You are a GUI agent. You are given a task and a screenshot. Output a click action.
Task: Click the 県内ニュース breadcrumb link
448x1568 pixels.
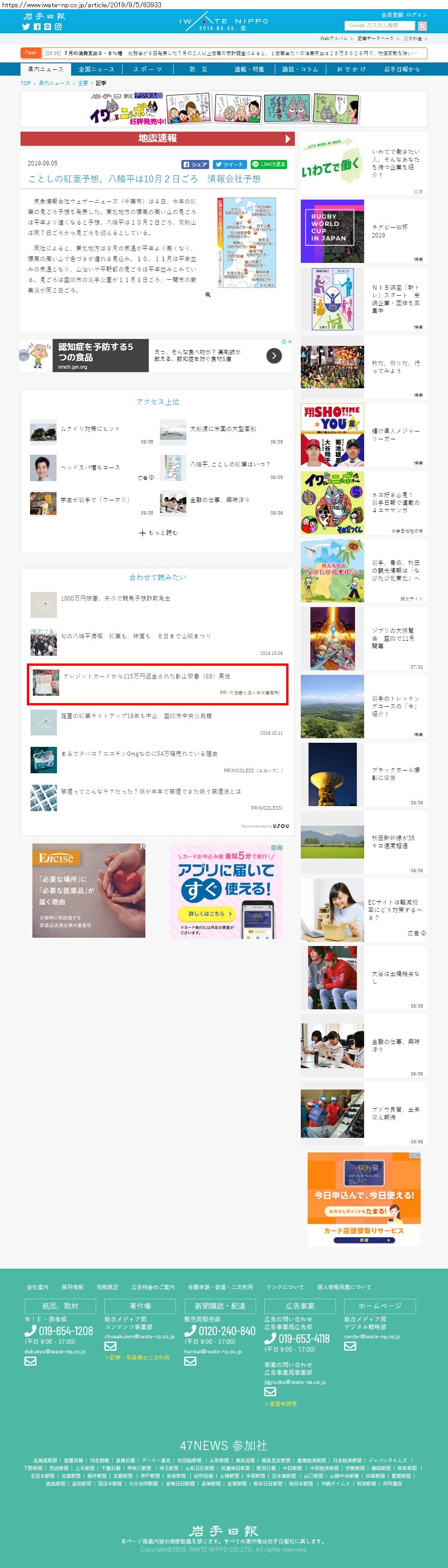click(x=54, y=83)
